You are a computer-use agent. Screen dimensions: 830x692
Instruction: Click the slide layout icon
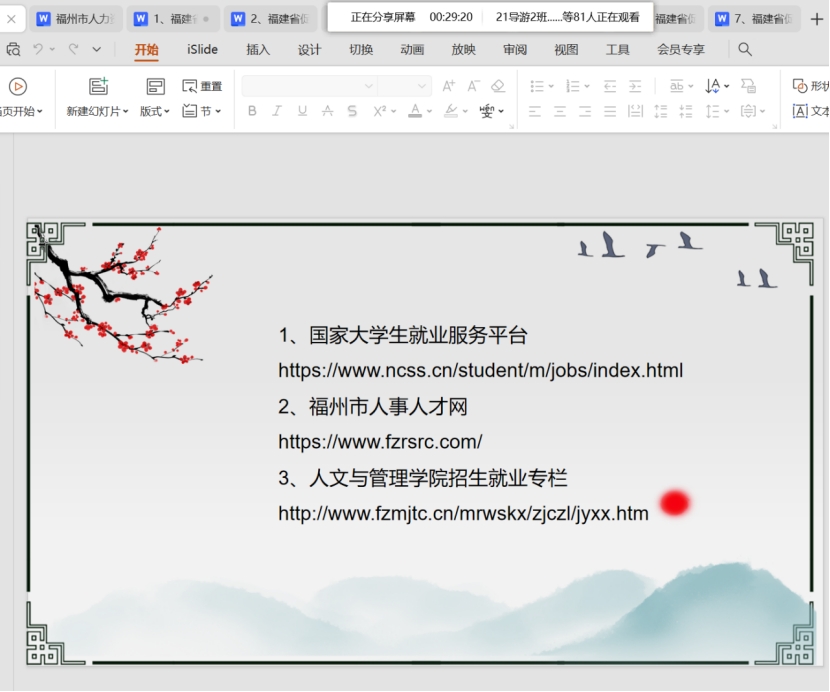pos(155,87)
